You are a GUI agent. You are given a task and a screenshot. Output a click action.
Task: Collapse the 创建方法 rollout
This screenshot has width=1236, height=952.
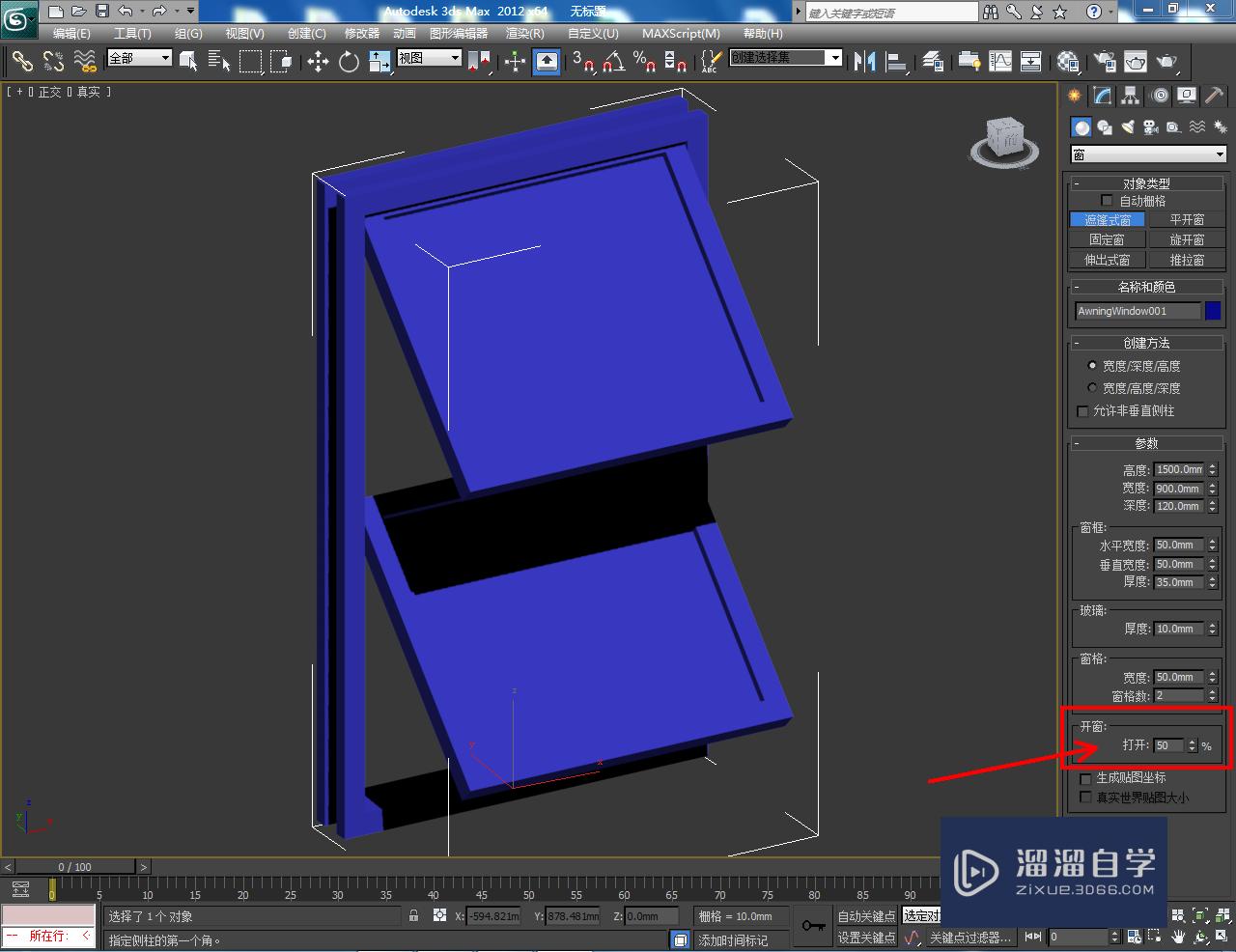(x=1146, y=343)
